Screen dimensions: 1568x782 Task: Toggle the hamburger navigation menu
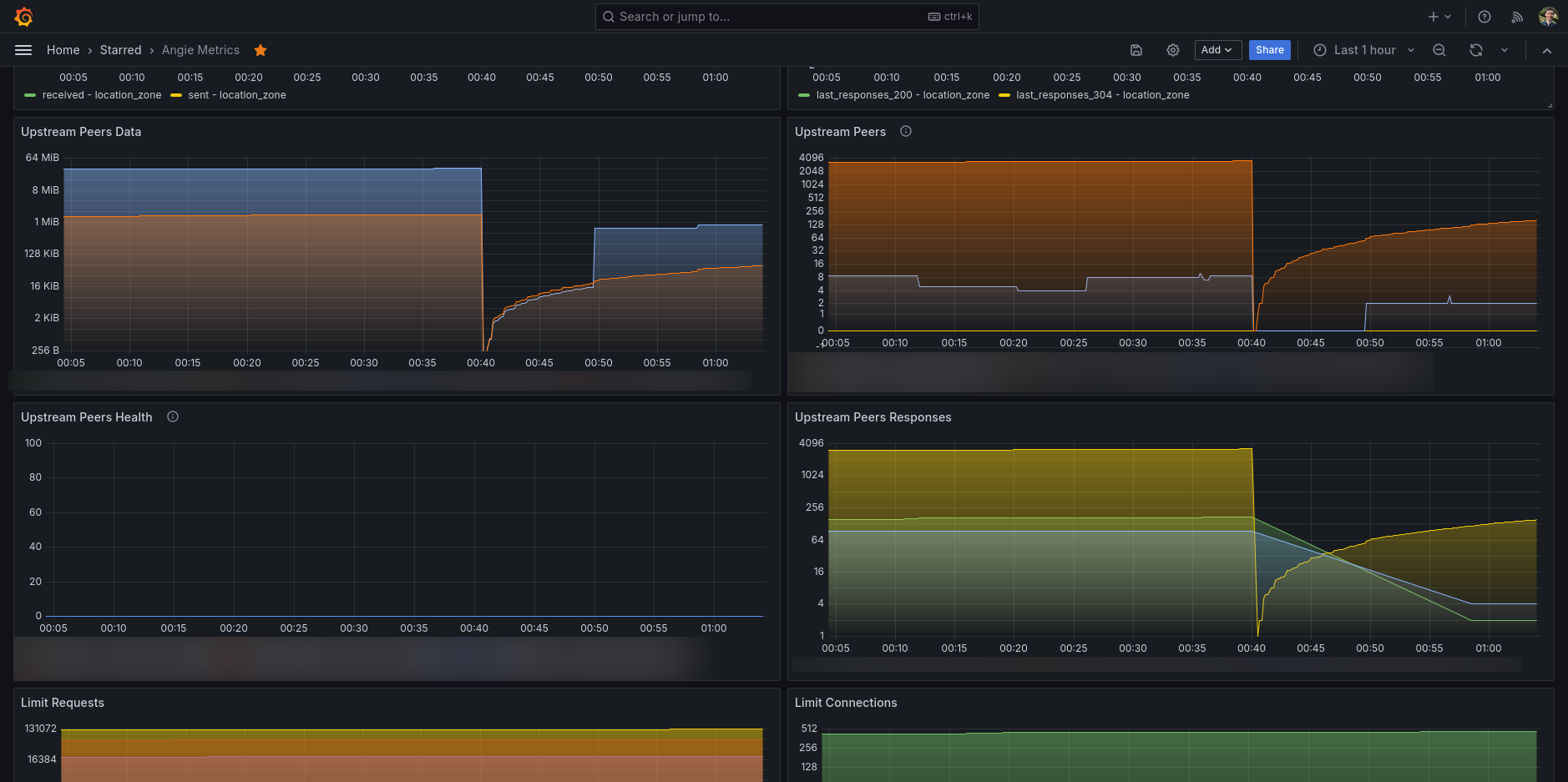point(23,50)
